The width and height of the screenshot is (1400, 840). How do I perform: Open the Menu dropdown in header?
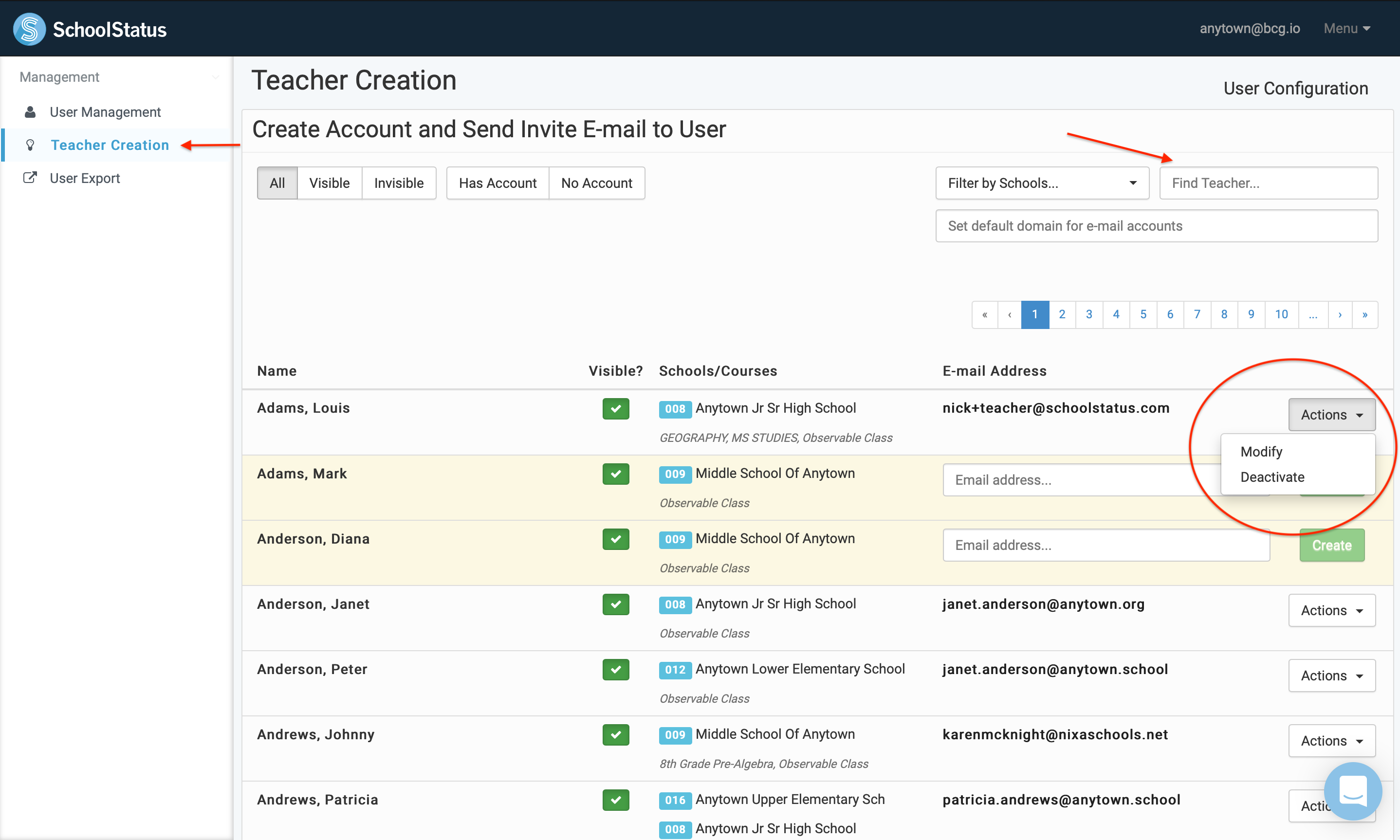click(1347, 28)
